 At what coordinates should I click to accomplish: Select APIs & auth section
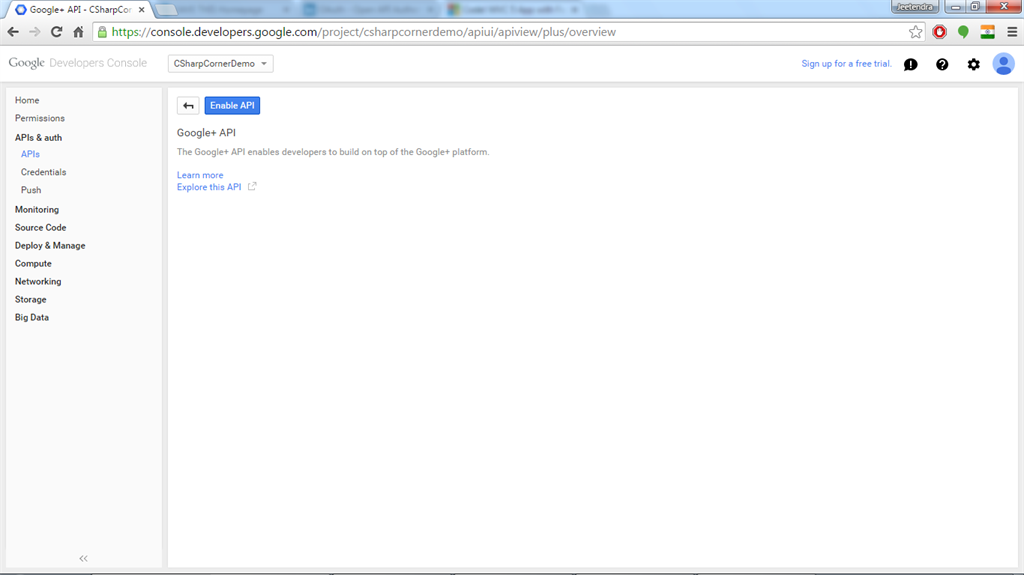(39, 138)
